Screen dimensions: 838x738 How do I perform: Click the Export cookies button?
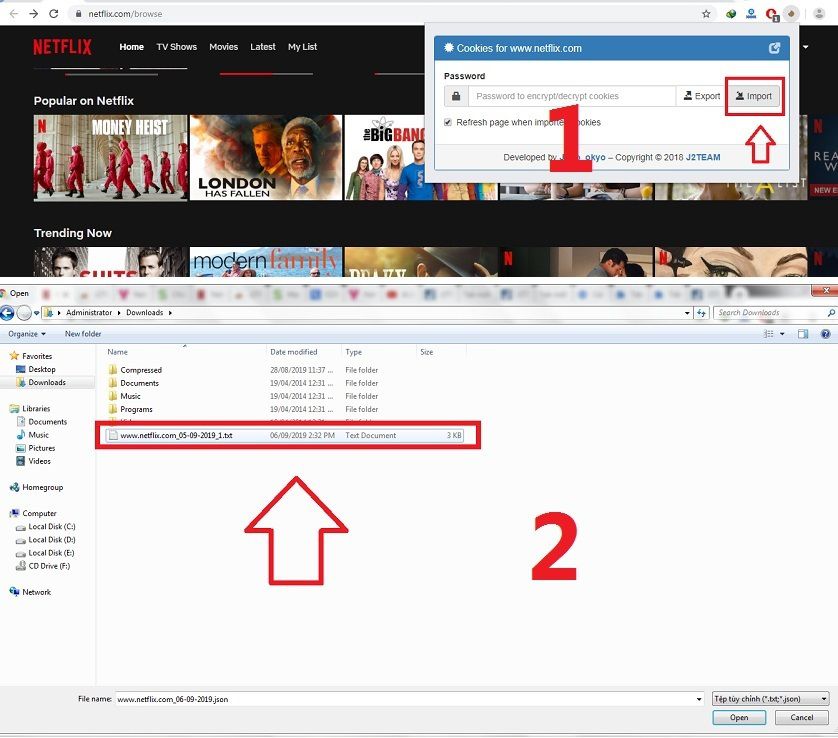(x=701, y=96)
